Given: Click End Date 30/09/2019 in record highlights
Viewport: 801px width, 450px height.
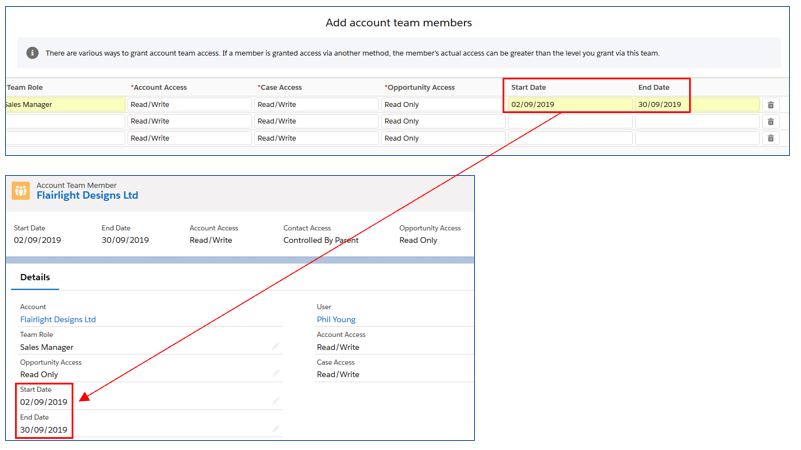Looking at the screenshot, I should [x=125, y=240].
